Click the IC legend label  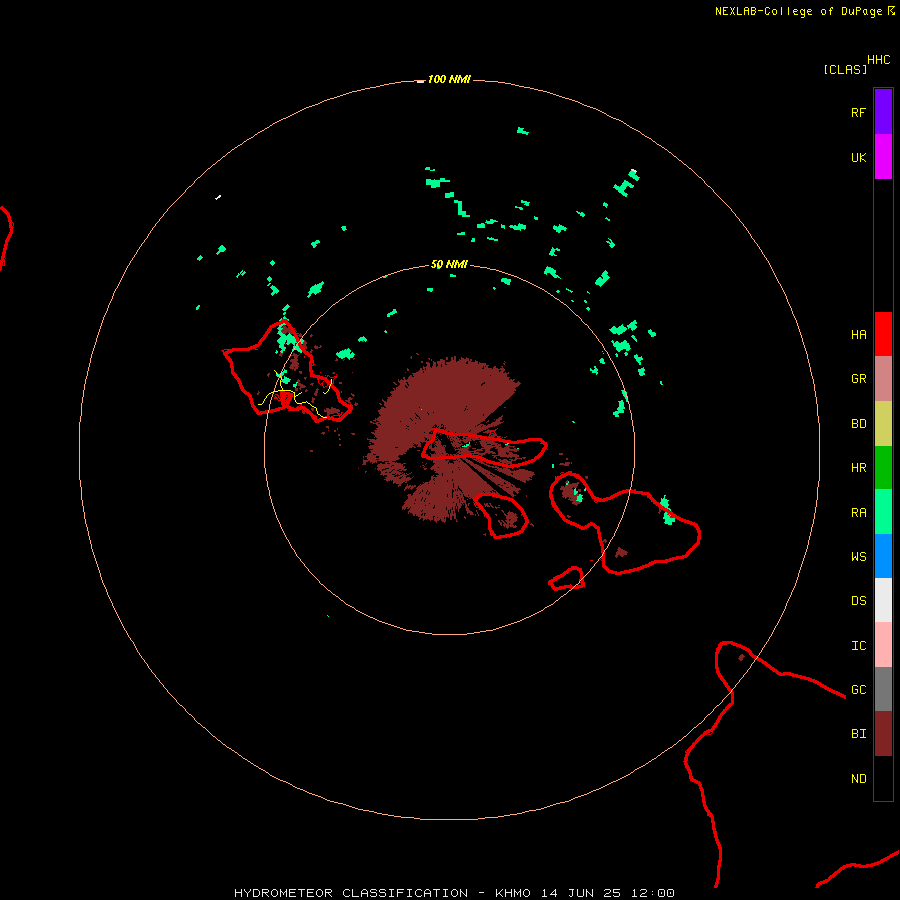[858, 646]
